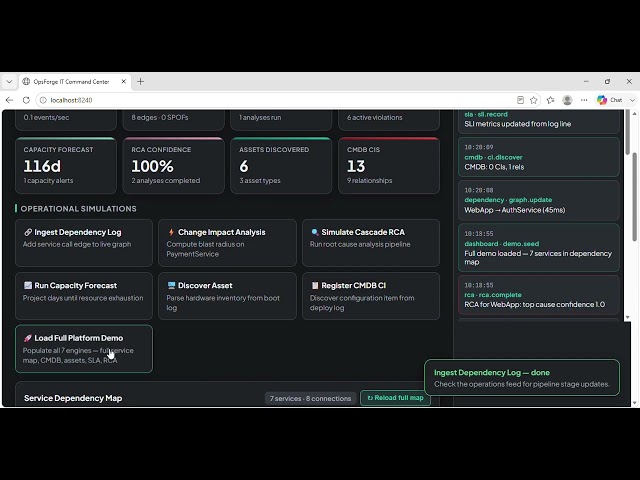Close the OpsForge IT Command Center tab
Image resolution: width=640 pixels, height=480 pixels.
point(123,82)
